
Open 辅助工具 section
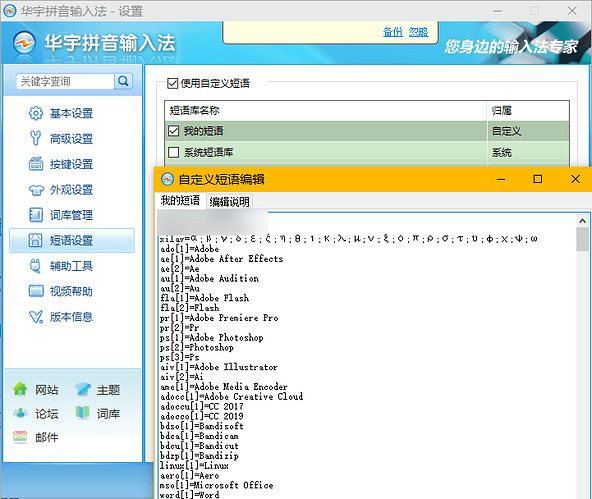pyautogui.click(x=71, y=266)
